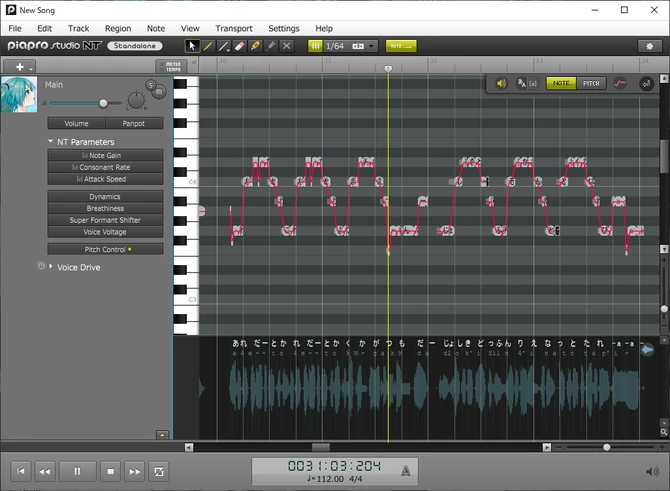
Task: Select the Eraser tool
Action: (239, 46)
